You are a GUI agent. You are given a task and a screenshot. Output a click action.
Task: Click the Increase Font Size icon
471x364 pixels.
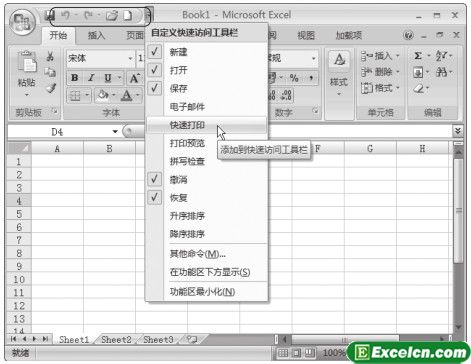pos(134,78)
